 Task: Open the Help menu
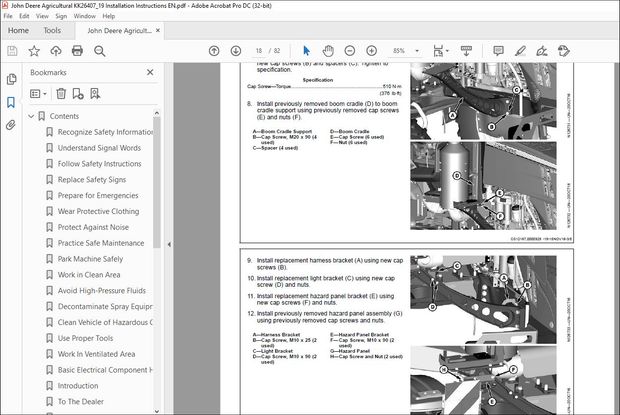(109, 16)
